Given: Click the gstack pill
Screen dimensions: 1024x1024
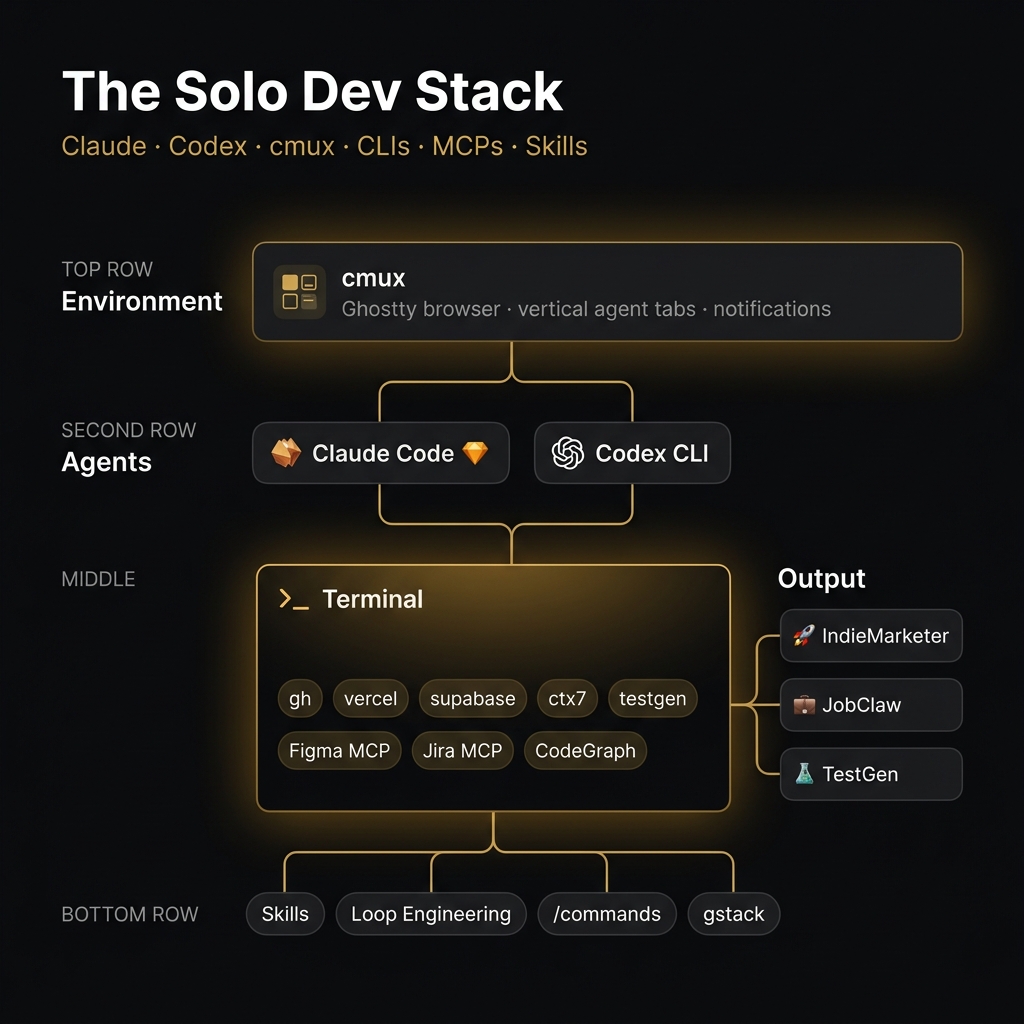Looking at the screenshot, I should pyautogui.click(x=733, y=914).
